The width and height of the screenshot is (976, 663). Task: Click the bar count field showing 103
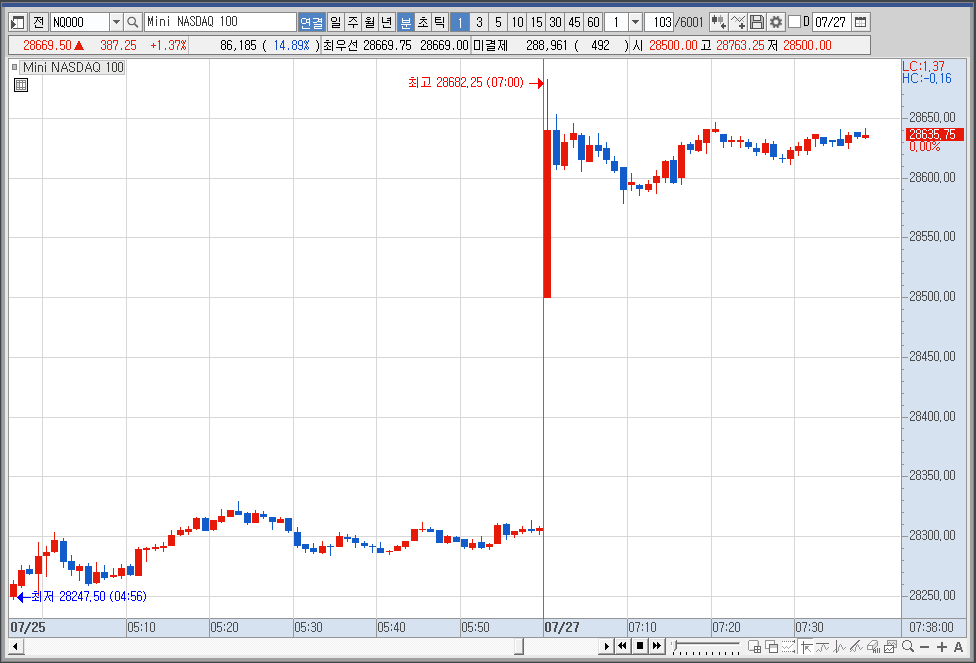click(659, 22)
